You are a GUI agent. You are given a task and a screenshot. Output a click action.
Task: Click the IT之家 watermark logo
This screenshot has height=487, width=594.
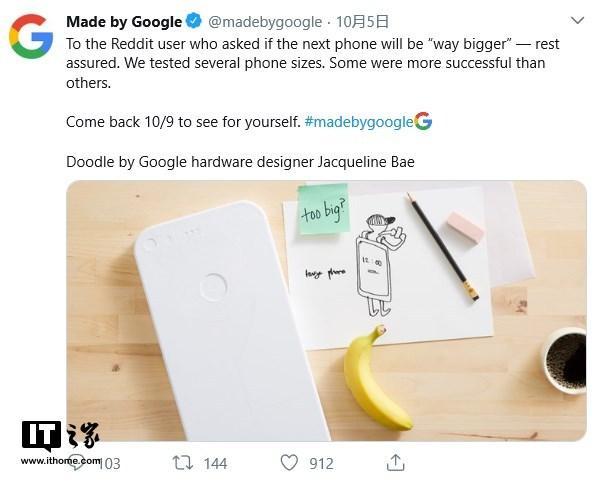pyautogui.click(x=61, y=443)
